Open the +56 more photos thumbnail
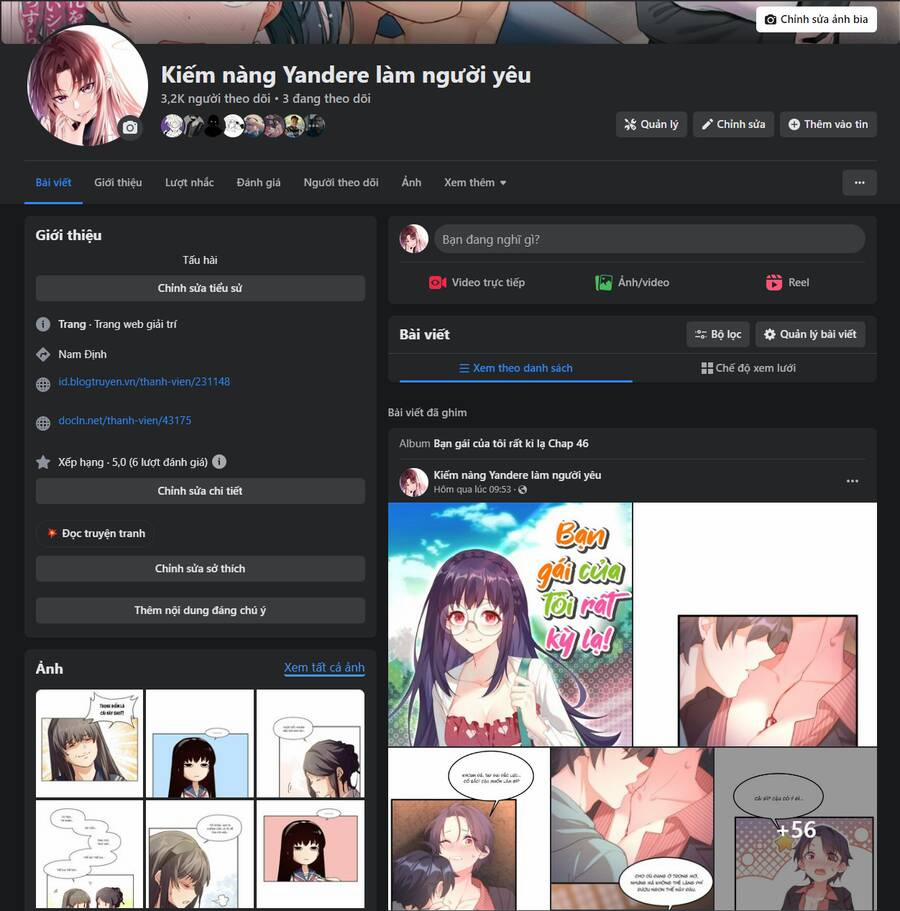900x911 pixels. tap(795, 829)
